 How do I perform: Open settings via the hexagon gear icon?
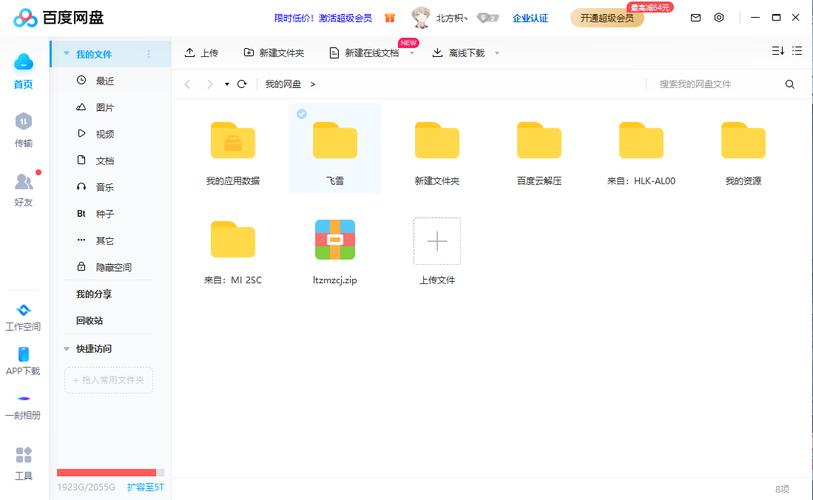point(720,18)
